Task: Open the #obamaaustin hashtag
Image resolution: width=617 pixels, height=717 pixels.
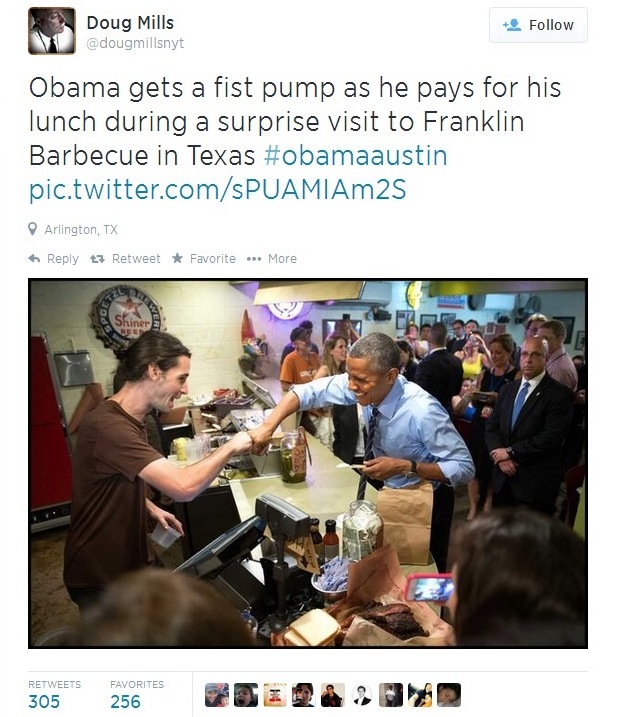Action: 355,155
